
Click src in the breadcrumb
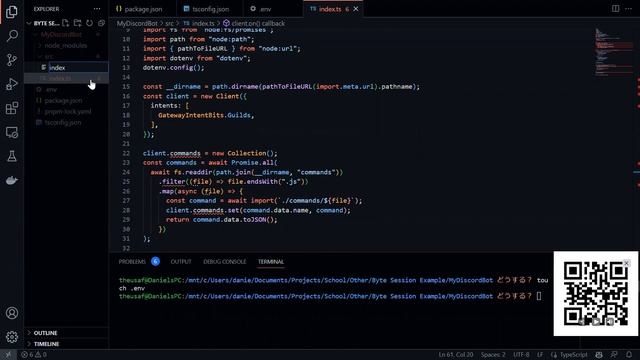(169, 24)
